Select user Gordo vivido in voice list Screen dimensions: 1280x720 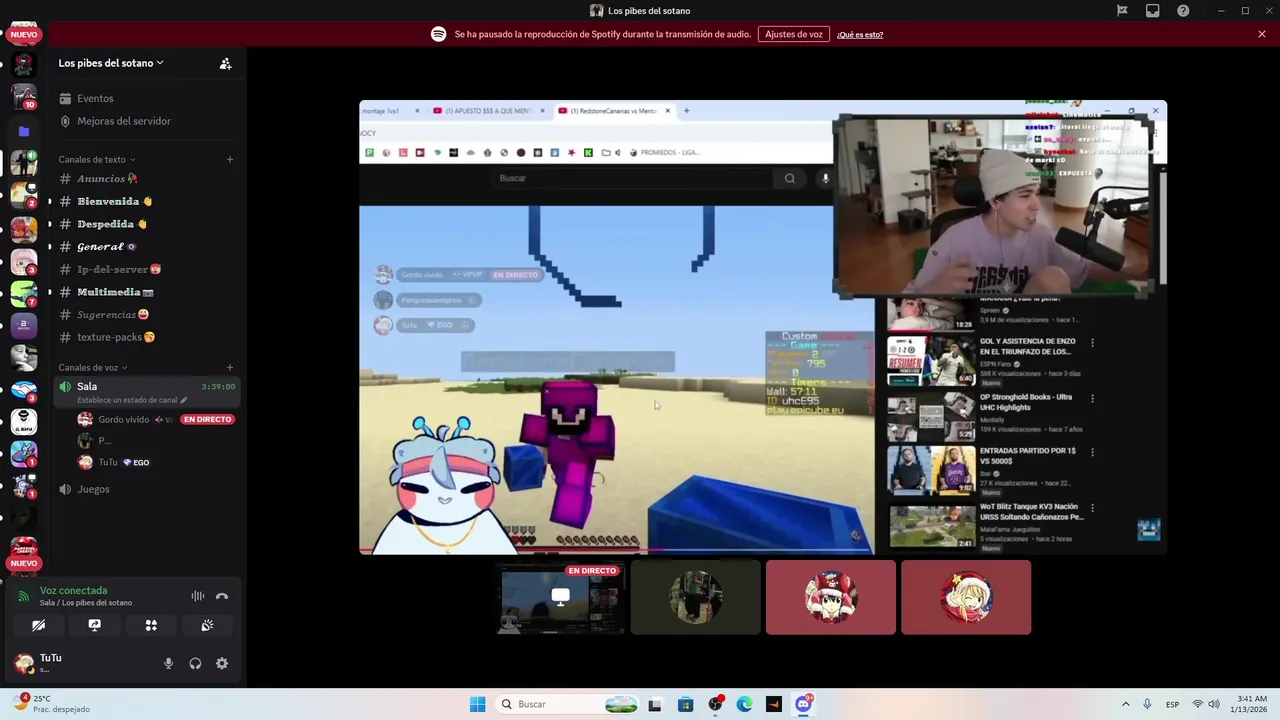coord(124,419)
